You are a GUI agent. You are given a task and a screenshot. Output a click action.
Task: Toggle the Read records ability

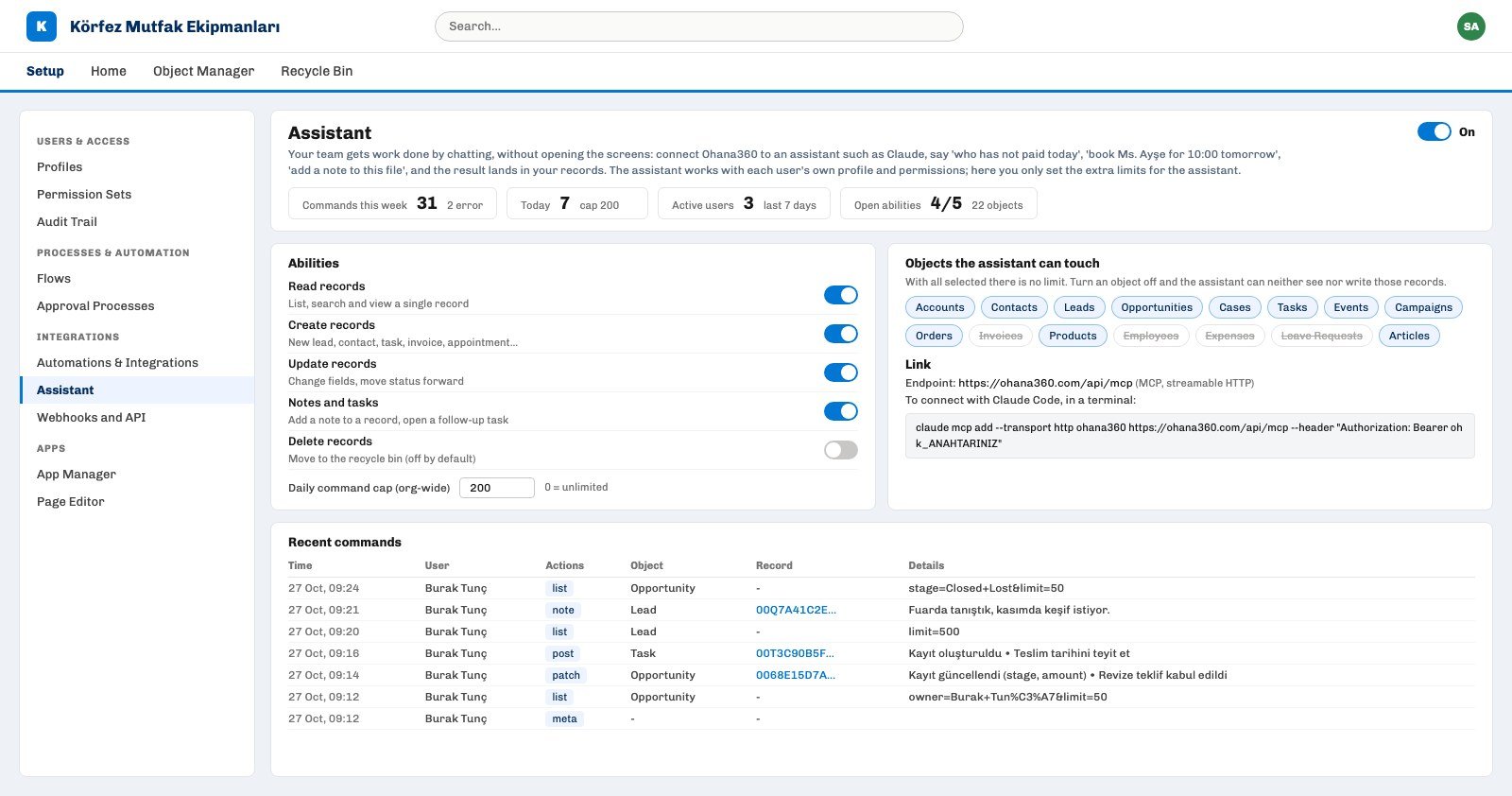[841, 295]
